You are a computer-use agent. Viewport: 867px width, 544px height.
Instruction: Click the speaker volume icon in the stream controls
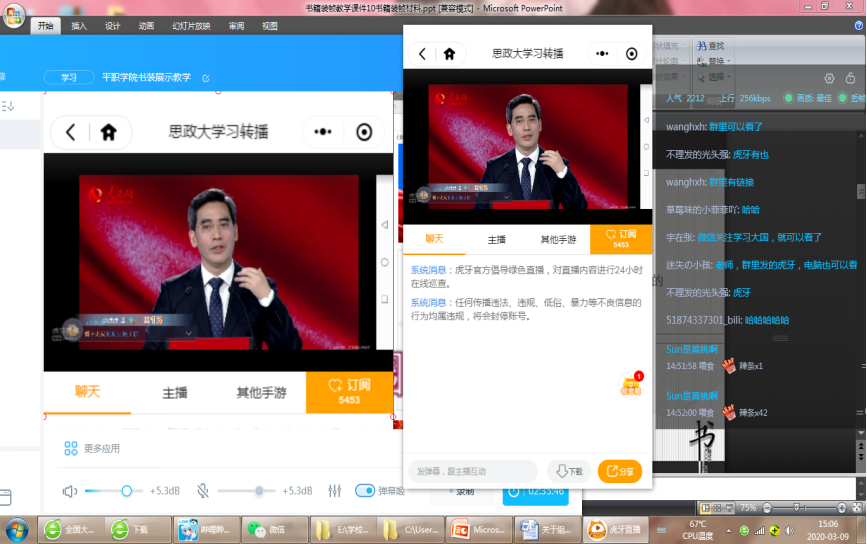[70, 491]
